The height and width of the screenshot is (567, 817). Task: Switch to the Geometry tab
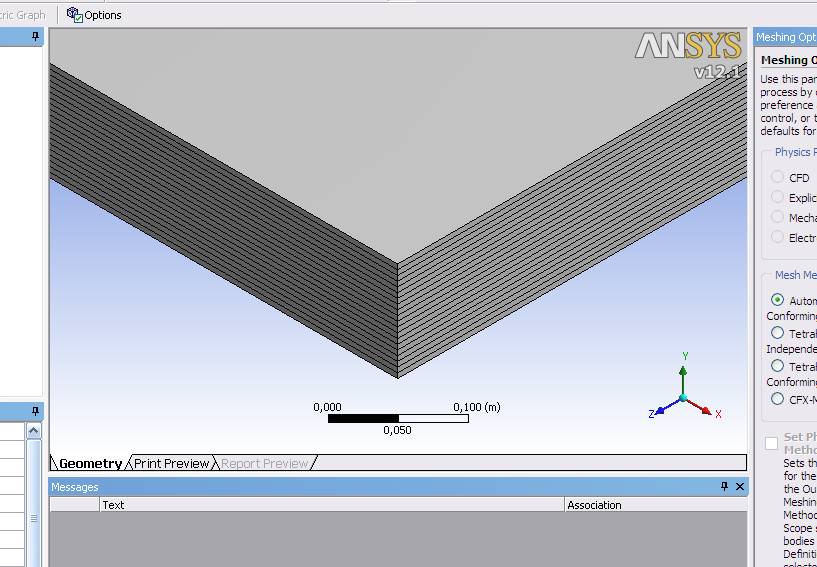(90, 463)
